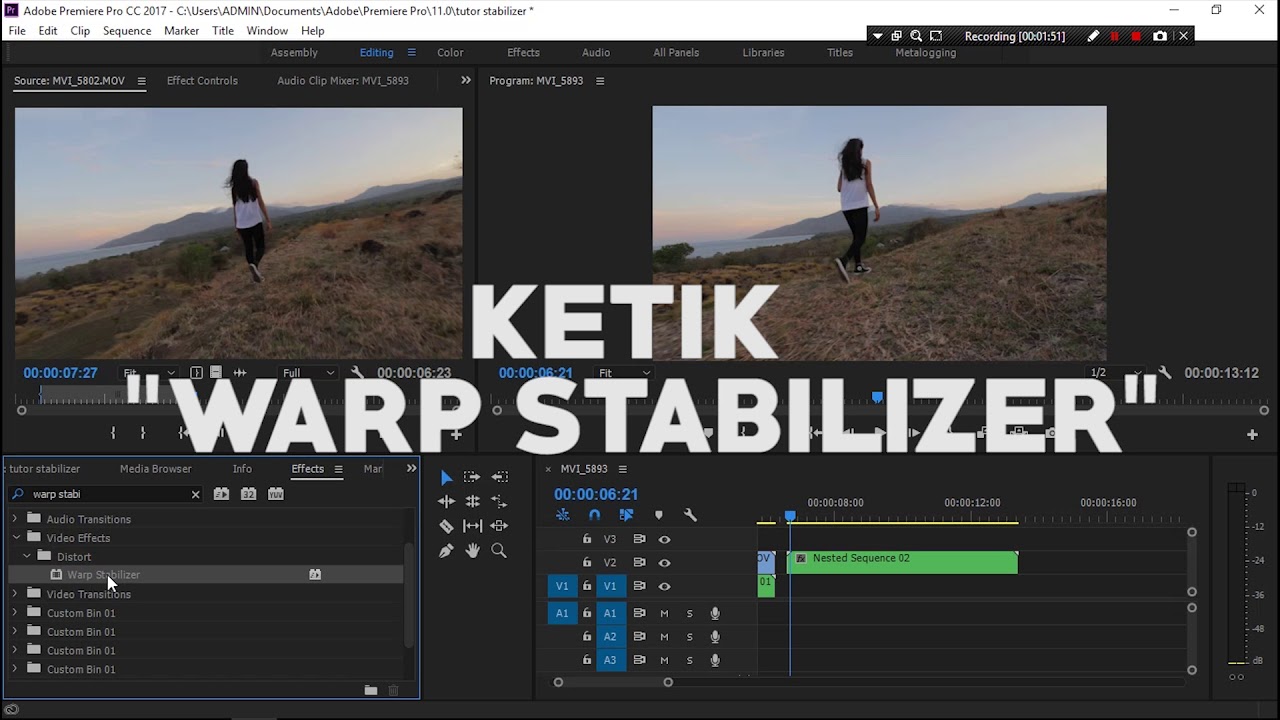
Task: Filter effects by YUV icon
Action: coord(275,494)
